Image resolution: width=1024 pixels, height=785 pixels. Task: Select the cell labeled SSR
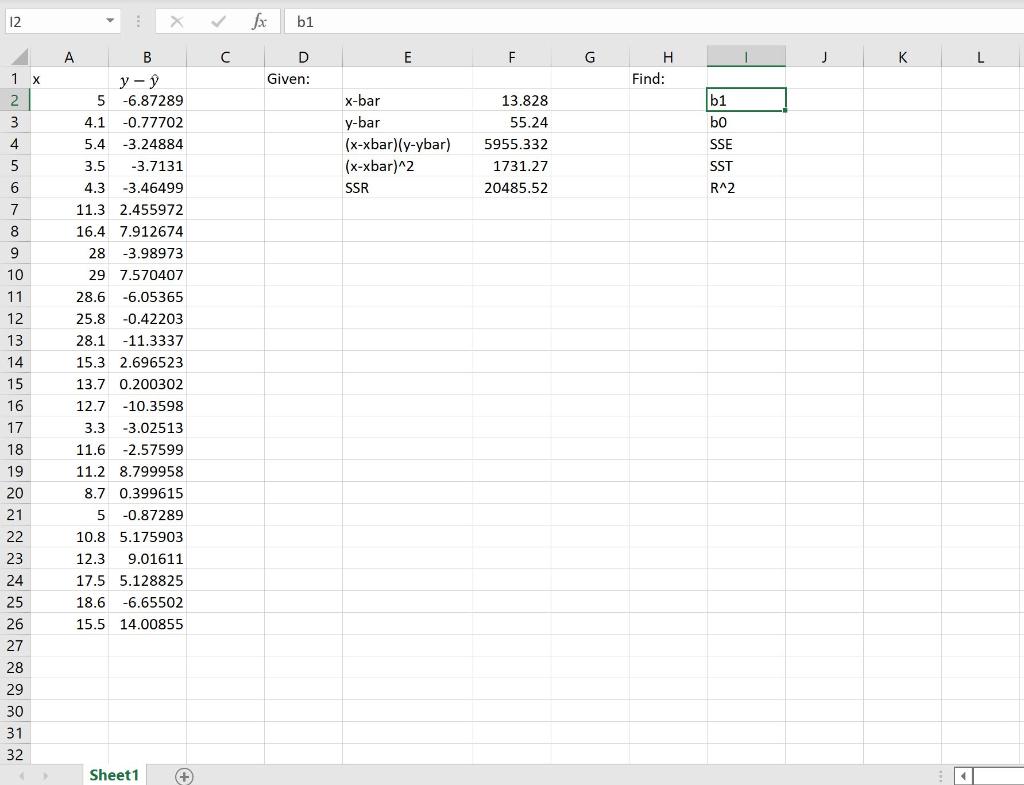click(x=408, y=187)
